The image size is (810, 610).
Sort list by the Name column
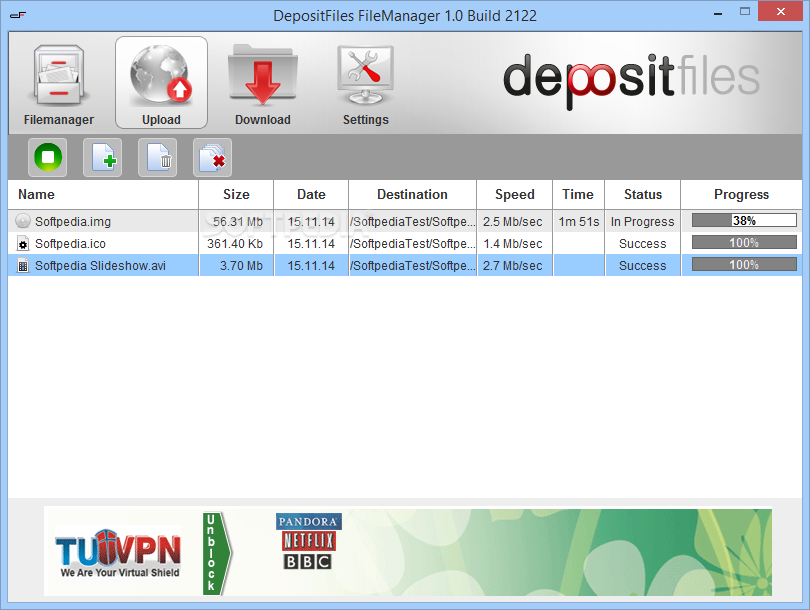[103, 195]
